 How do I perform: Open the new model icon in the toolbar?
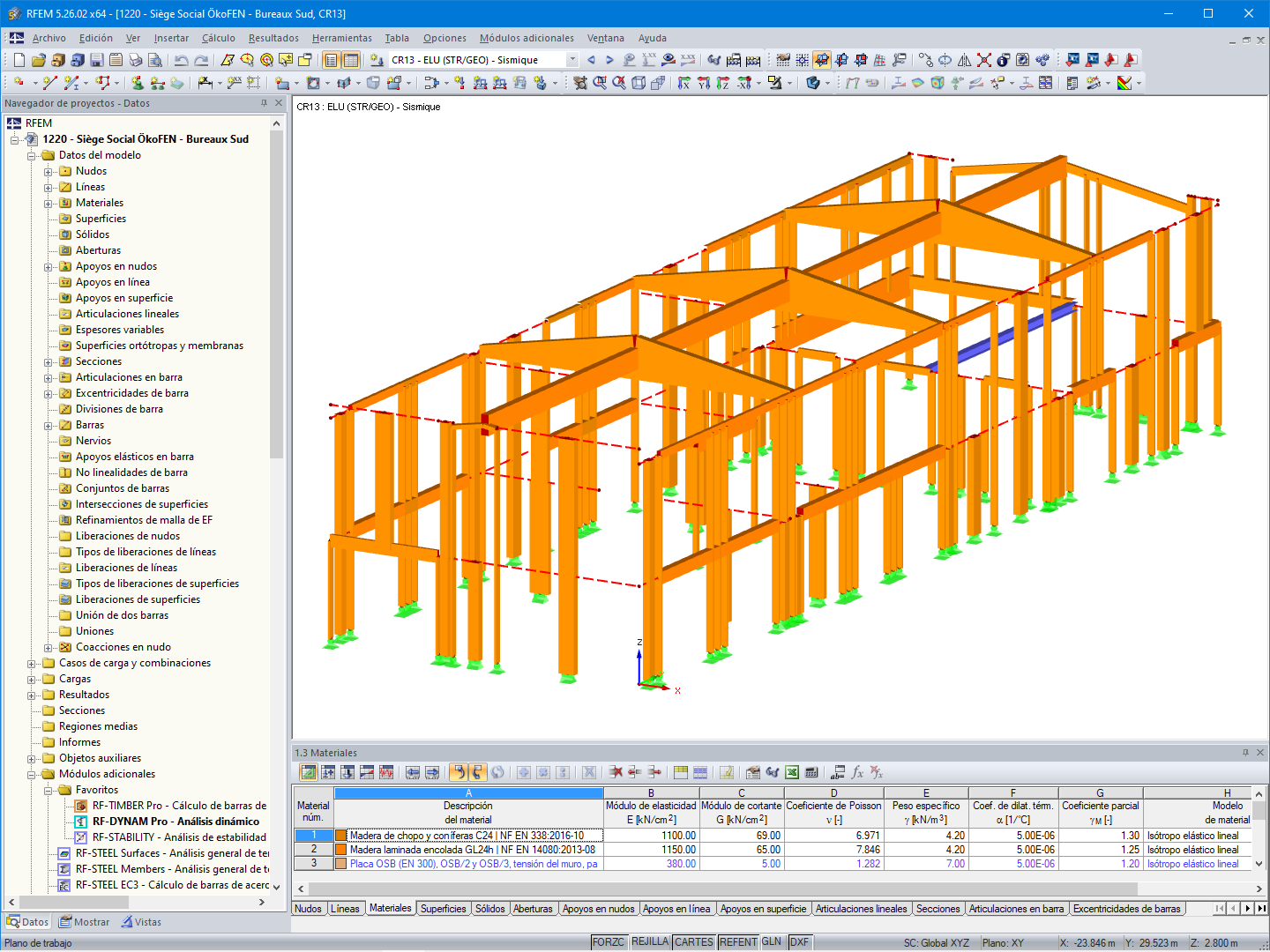point(18,60)
